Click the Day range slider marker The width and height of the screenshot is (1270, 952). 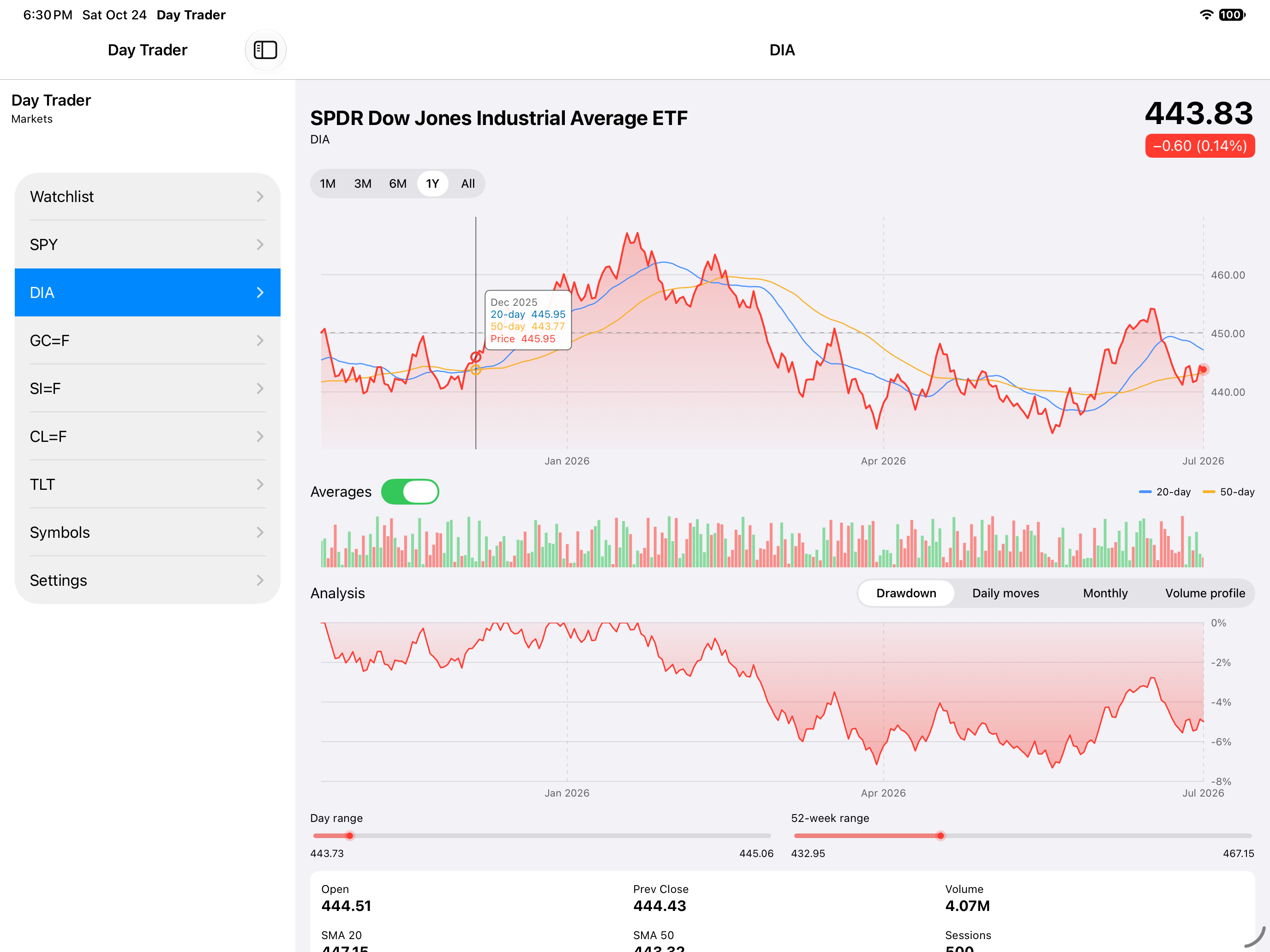click(350, 835)
